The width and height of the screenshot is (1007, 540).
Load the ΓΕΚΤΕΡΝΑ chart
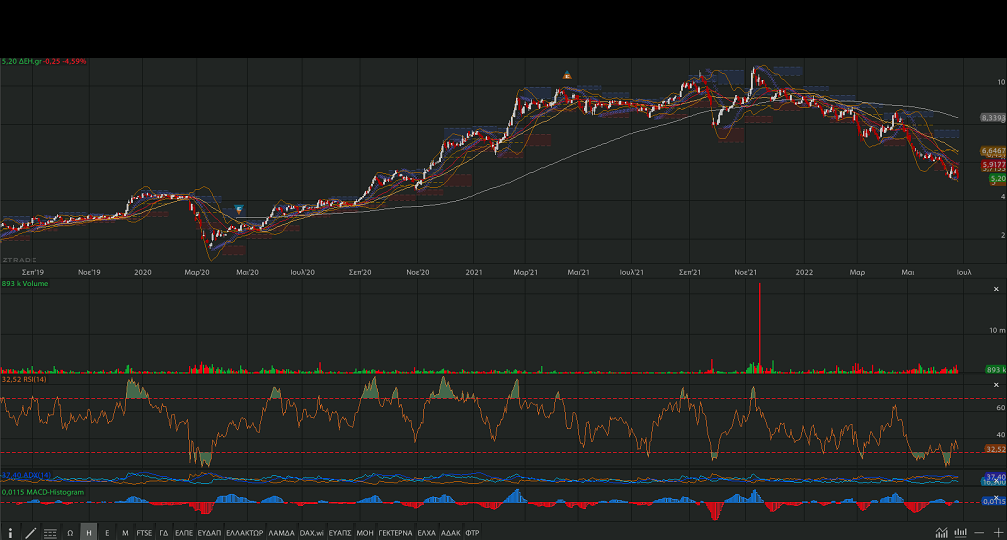tap(395, 533)
